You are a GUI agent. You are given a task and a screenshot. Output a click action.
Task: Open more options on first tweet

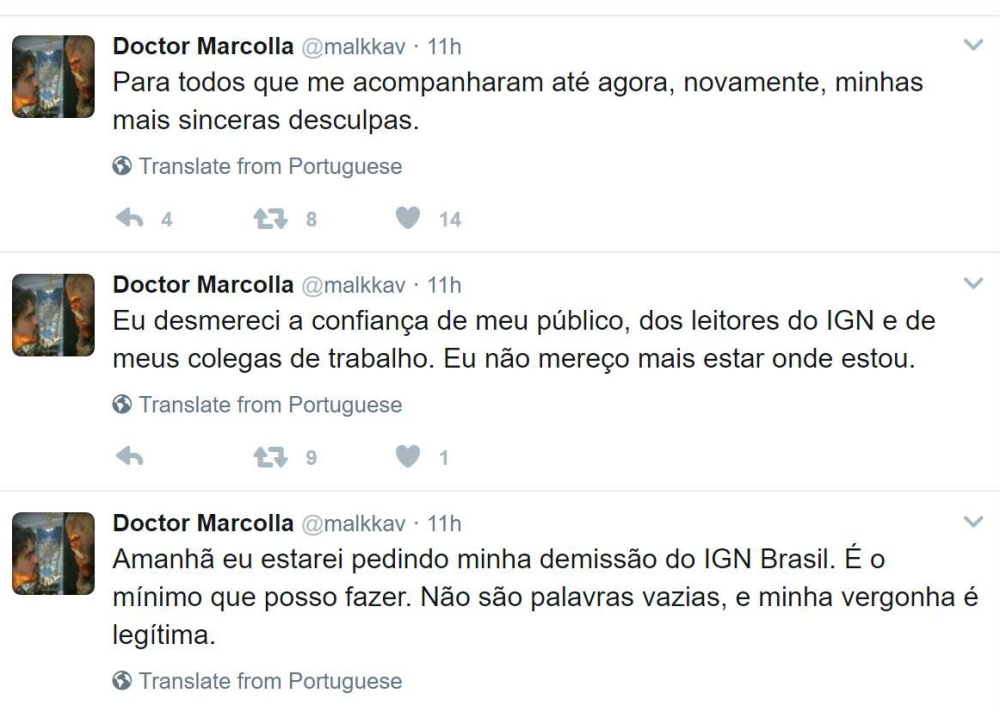(x=972, y=45)
